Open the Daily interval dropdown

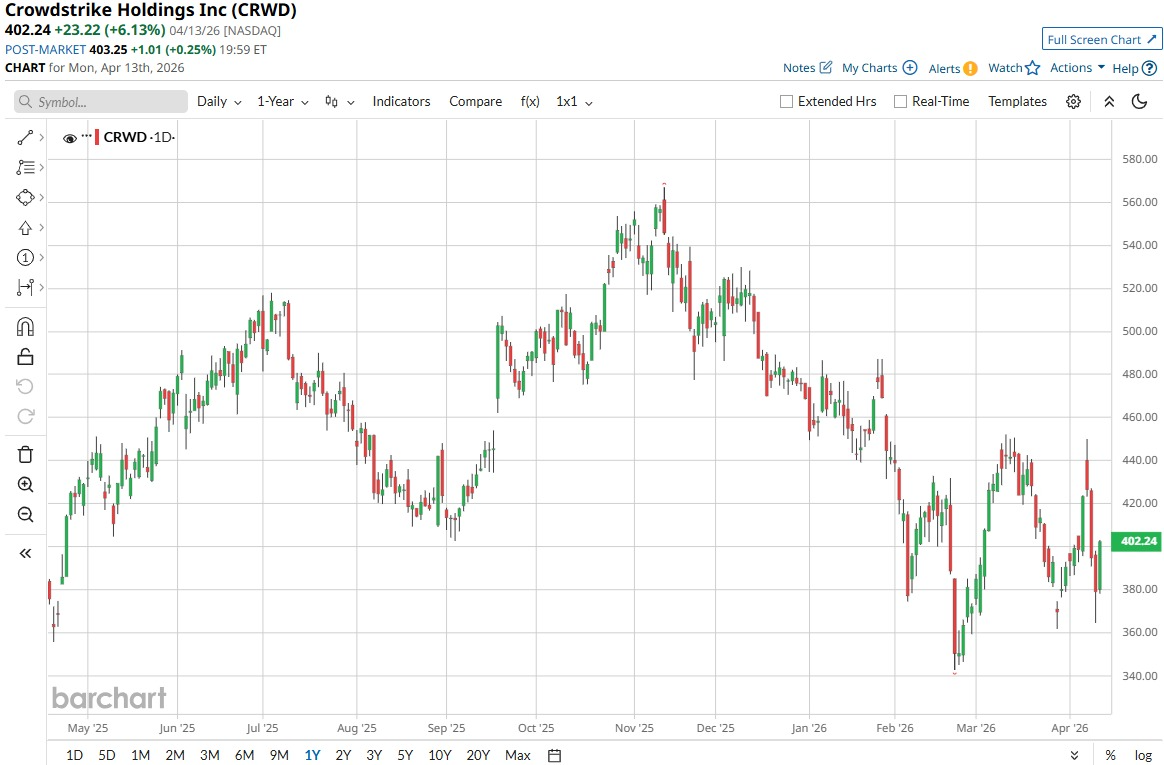click(219, 102)
